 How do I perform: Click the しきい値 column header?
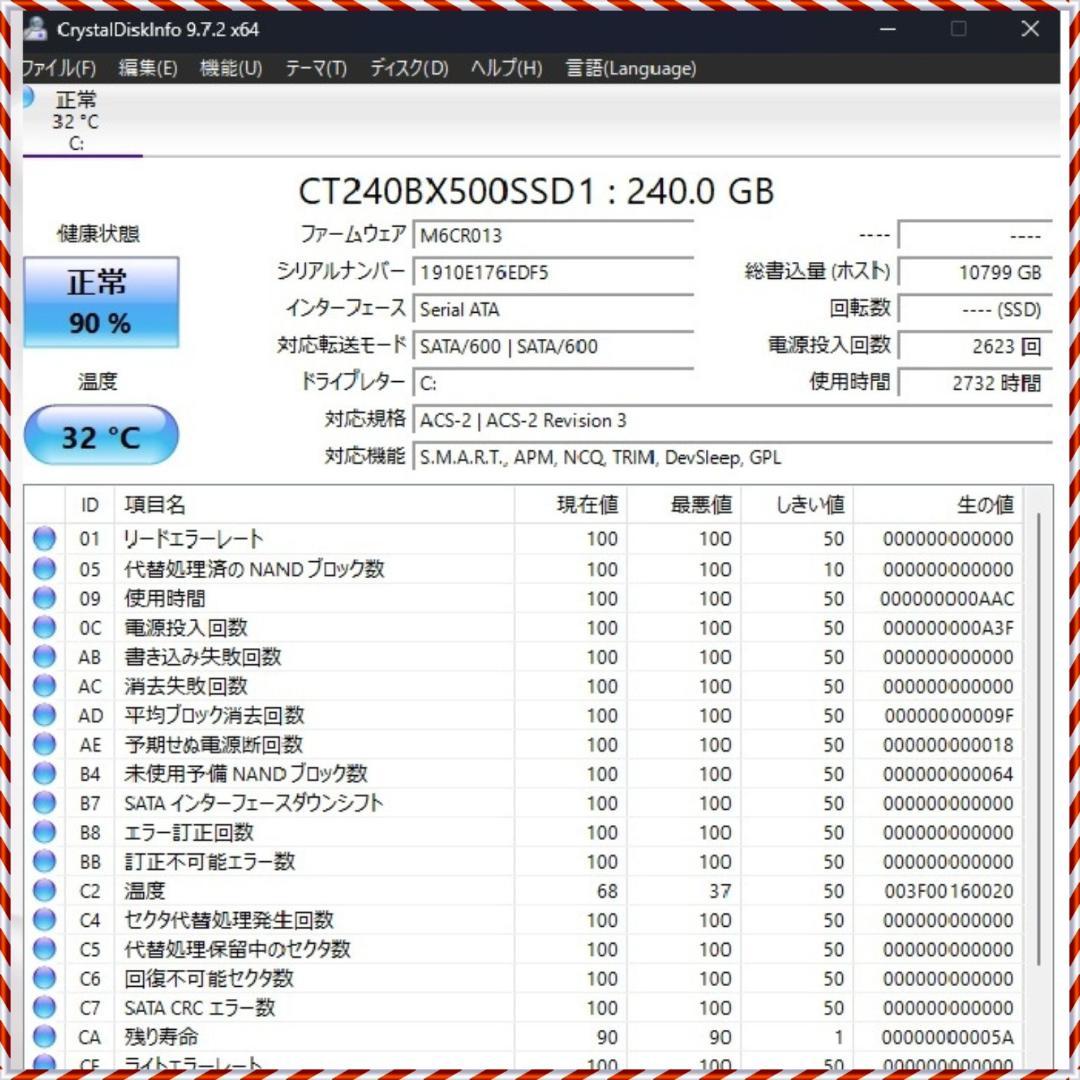(797, 505)
